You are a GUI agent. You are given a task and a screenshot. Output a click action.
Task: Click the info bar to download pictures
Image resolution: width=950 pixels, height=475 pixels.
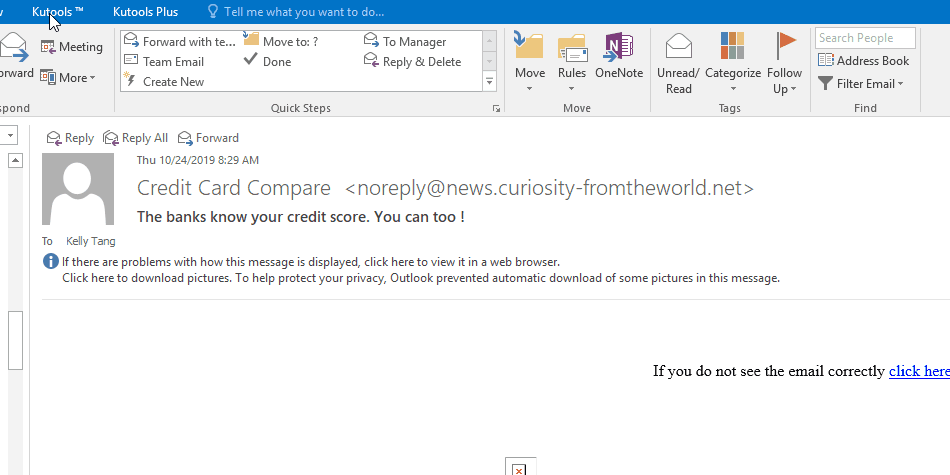click(x=420, y=278)
